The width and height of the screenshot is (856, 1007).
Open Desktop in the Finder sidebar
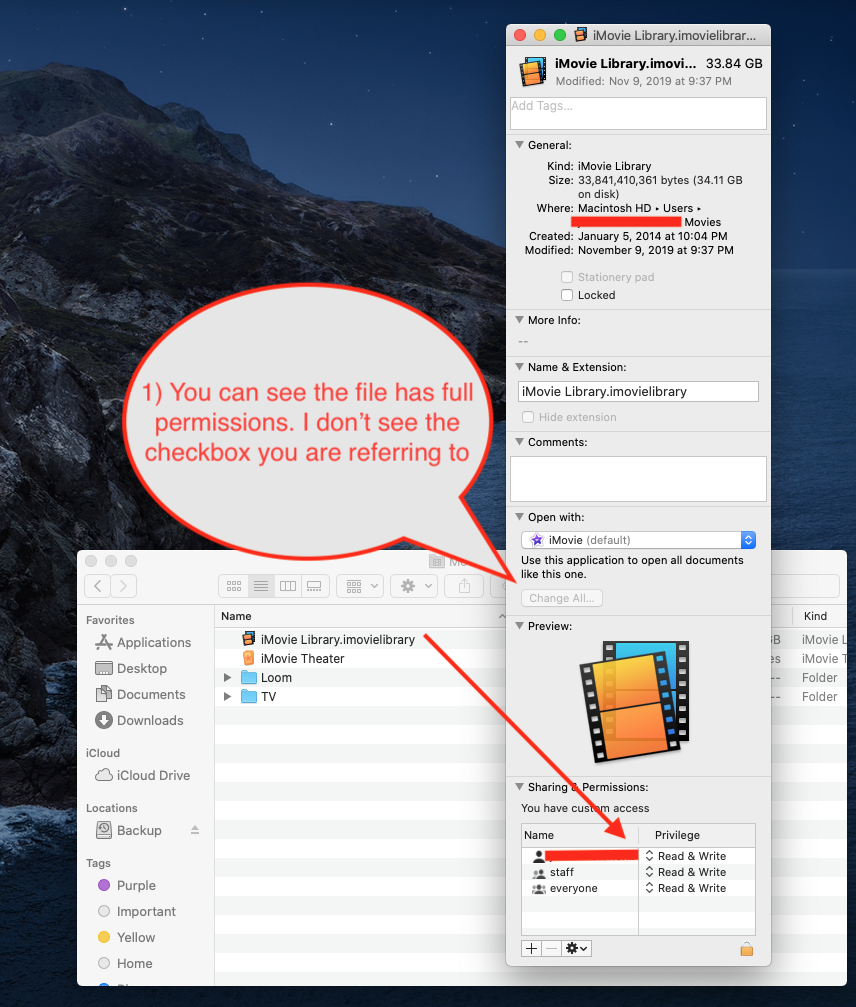click(x=131, y=669)
